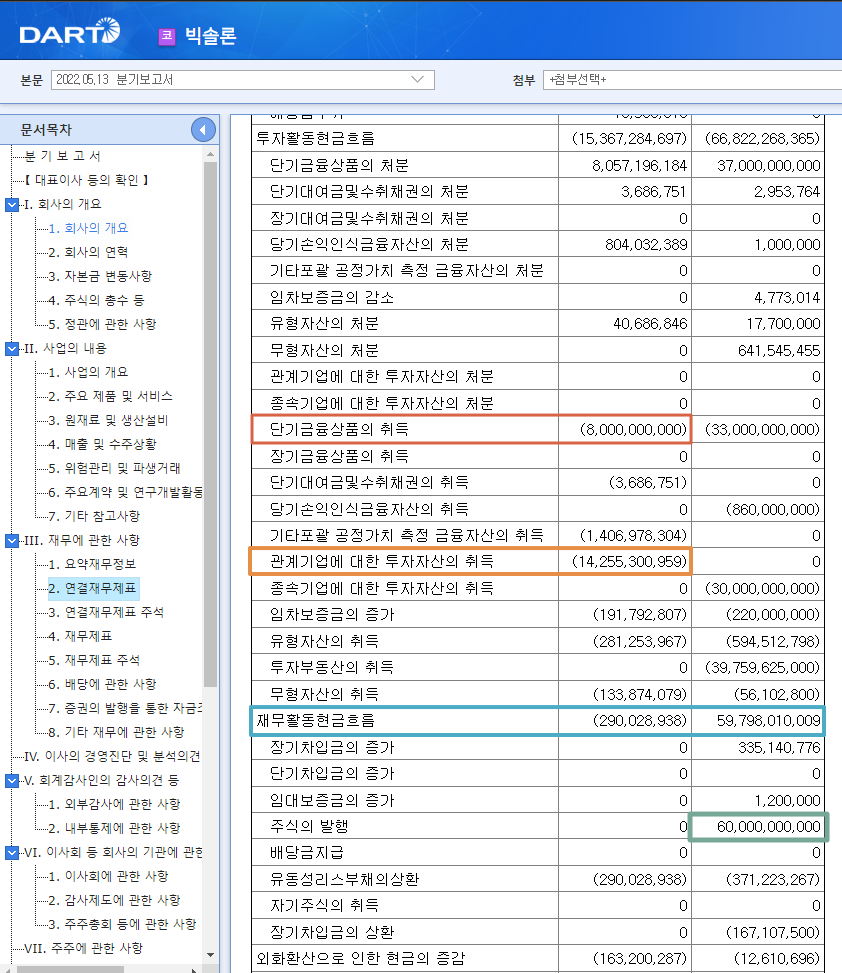This screenshot has width=842, height=973.
Task: Collapse the 문서목차 panel with blue arrow
Action: tap(202, 128)
